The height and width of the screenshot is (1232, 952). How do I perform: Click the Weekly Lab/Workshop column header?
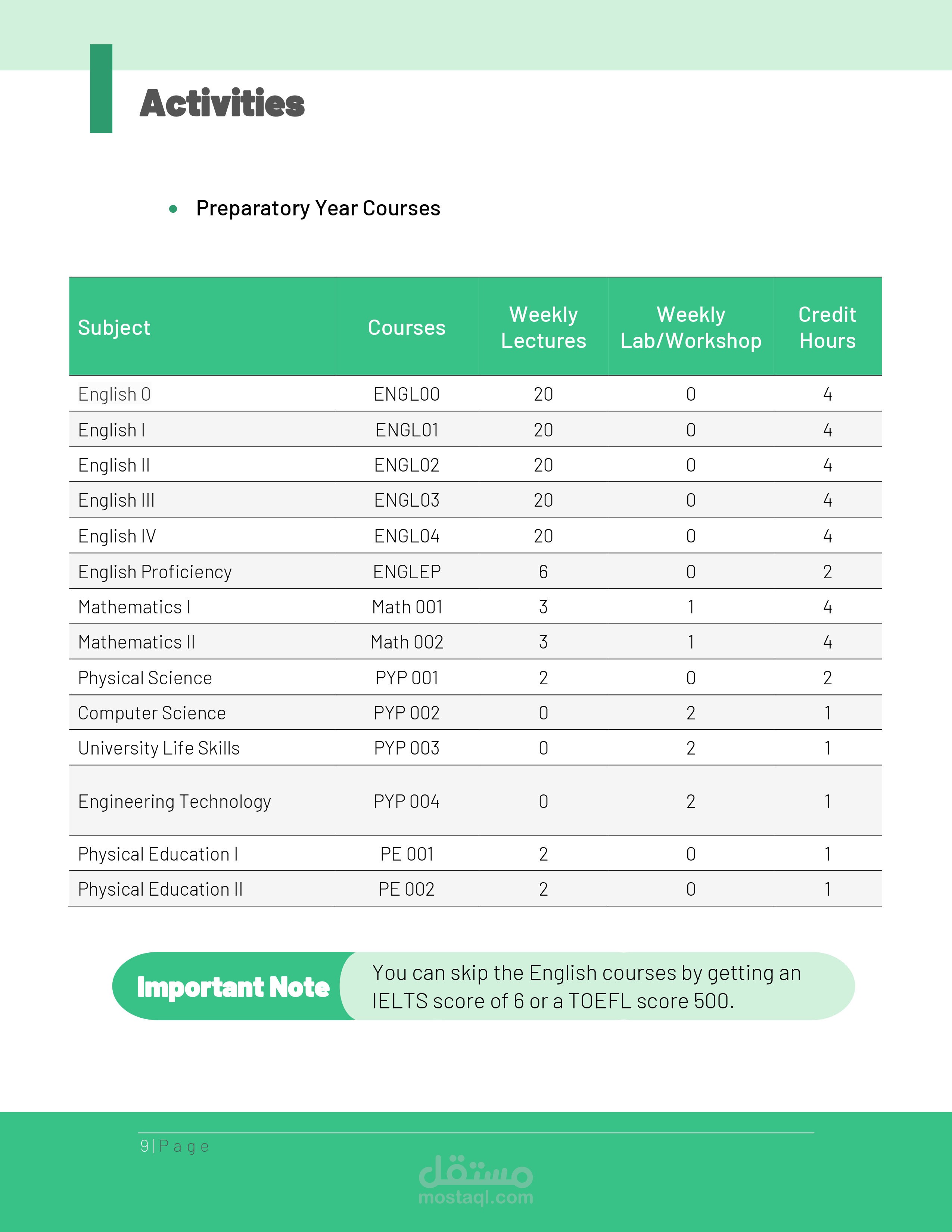(691, 328)
